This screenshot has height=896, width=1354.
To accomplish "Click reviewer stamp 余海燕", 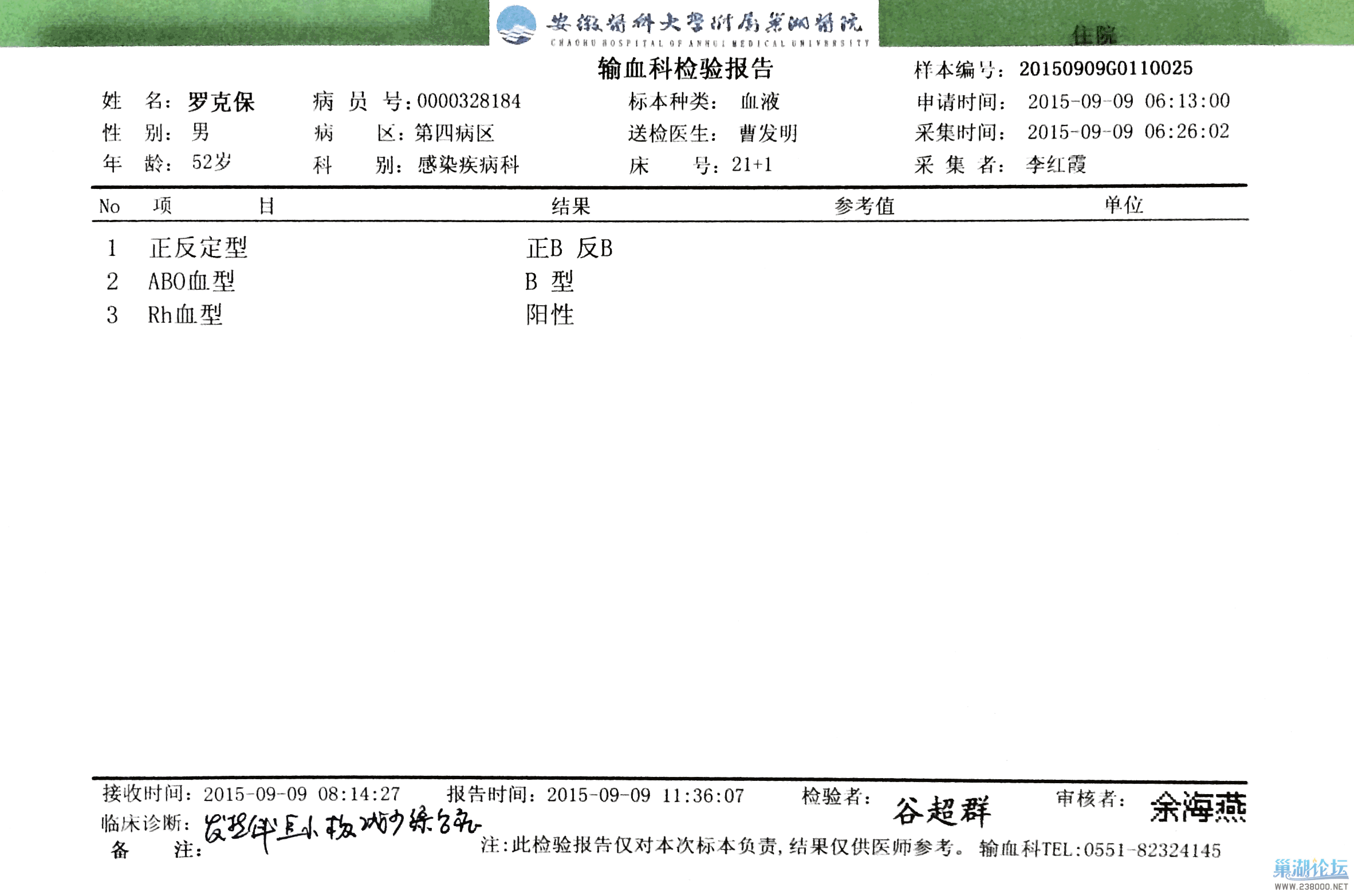I will 1198,808.
